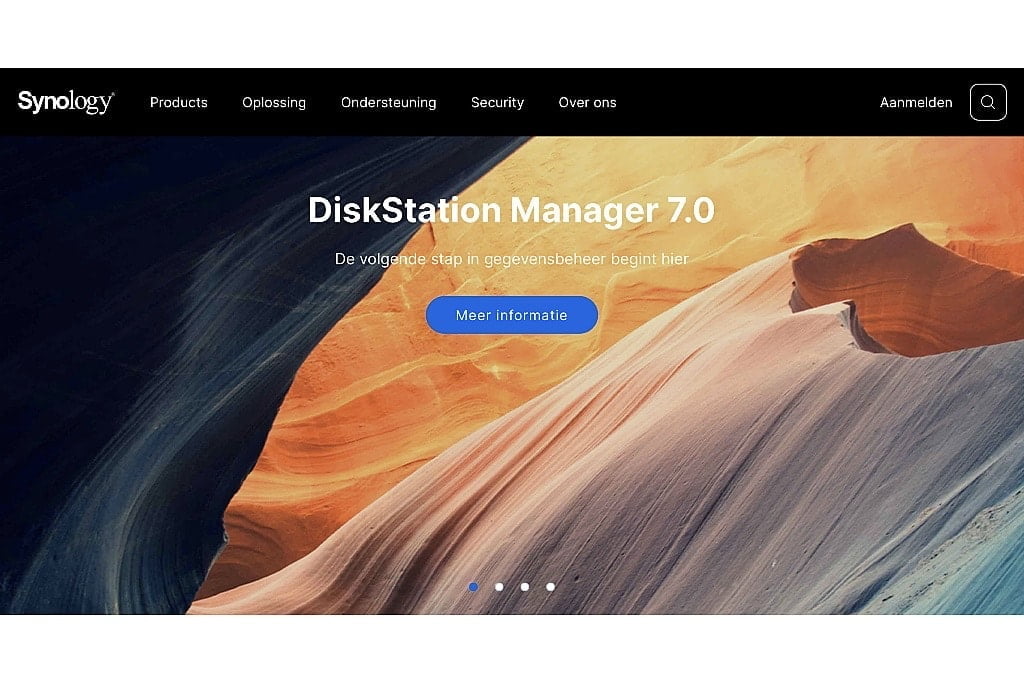Switch to the fourth carousel slide dot
This screenshot has height=683, width=1024.
click(551, 587)
